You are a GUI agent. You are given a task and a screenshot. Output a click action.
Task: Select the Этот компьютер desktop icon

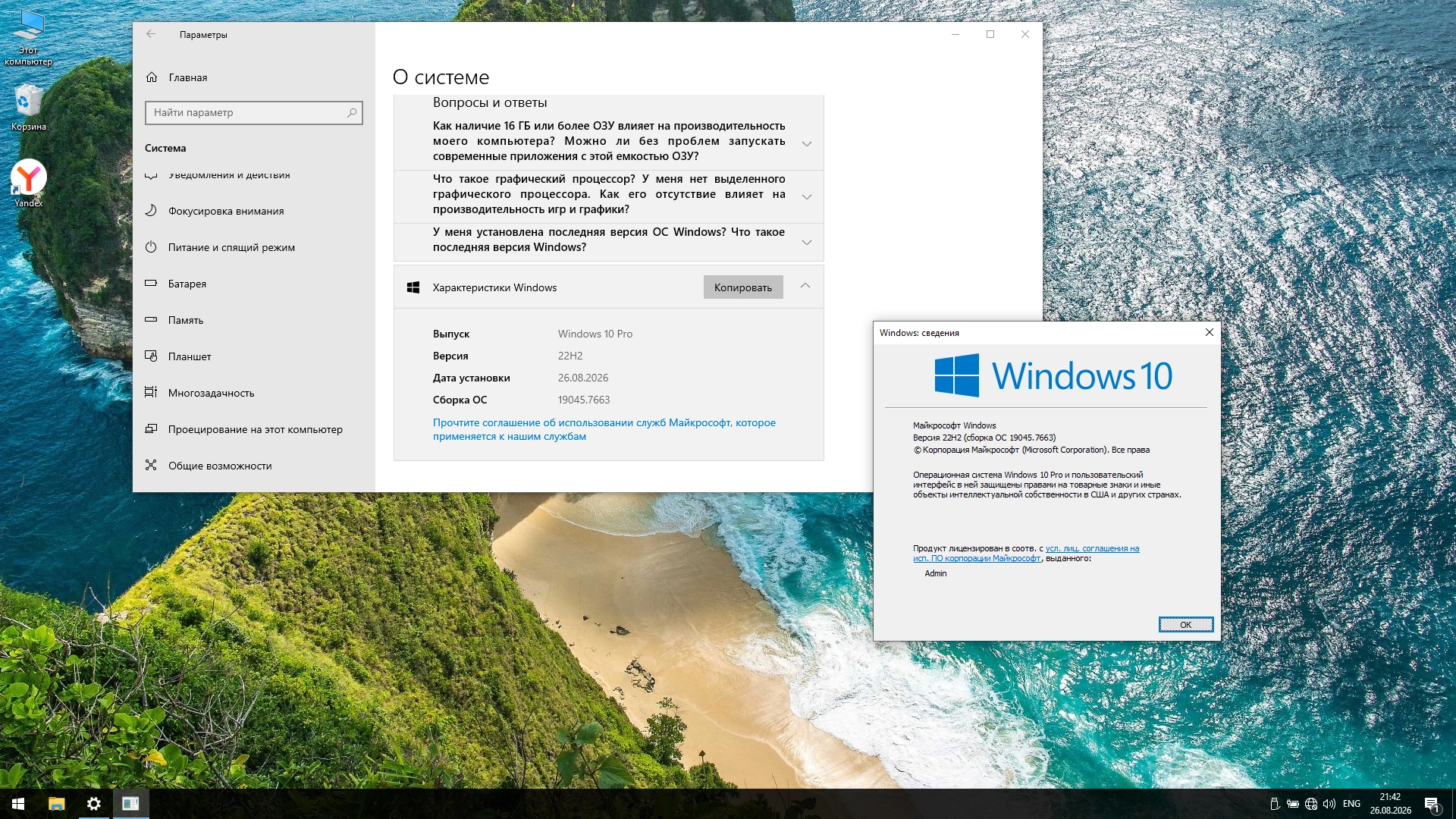point(28,38)
